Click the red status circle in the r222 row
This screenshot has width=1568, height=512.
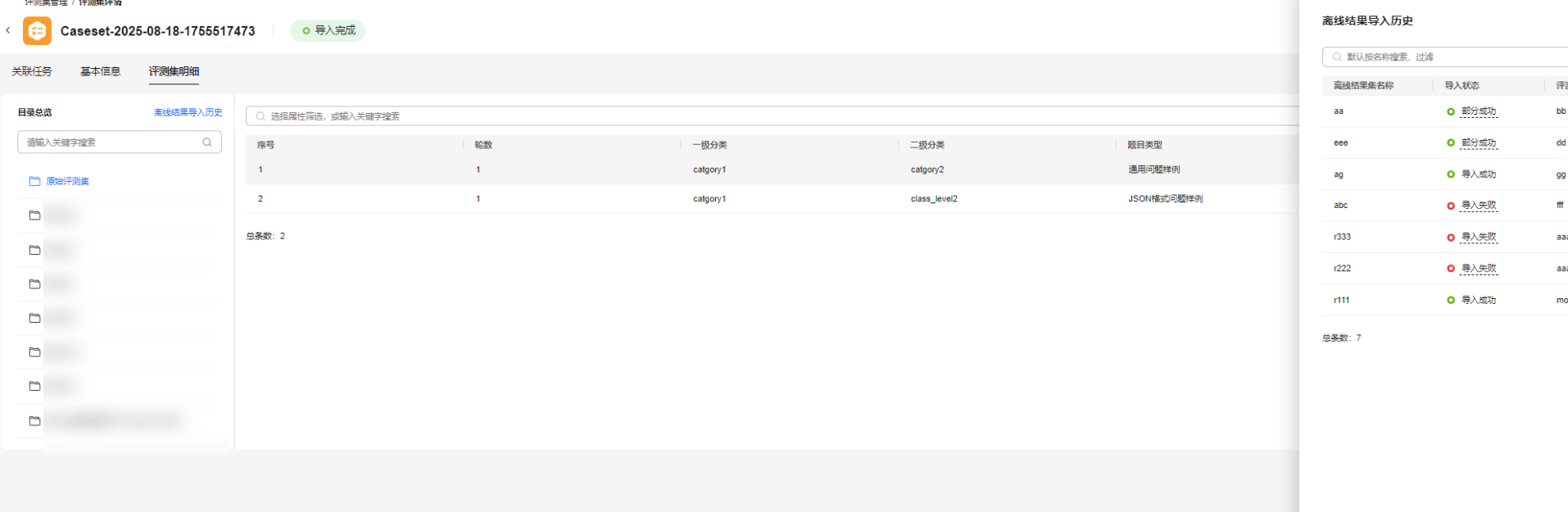1451,269
